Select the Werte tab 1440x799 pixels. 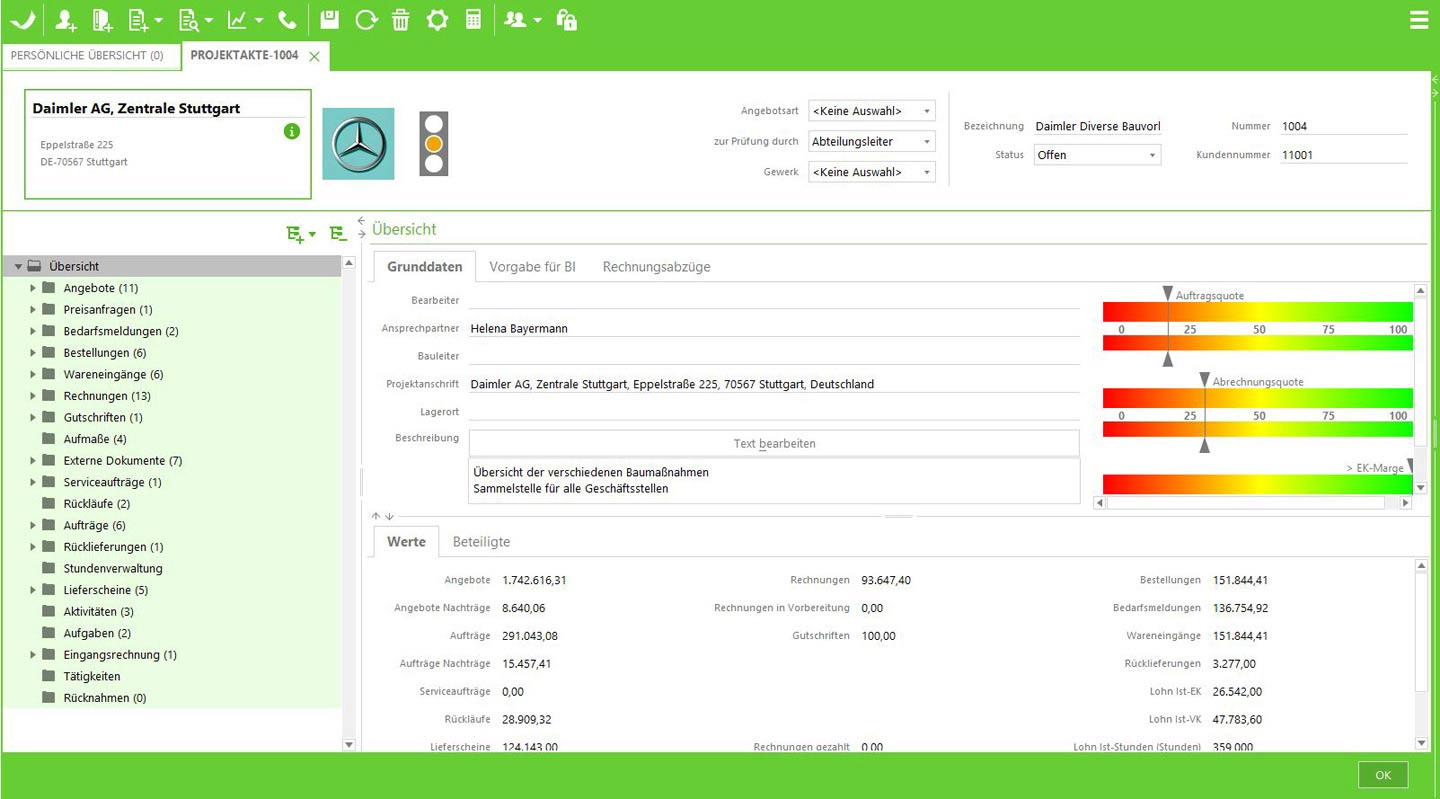pyautogui.click(x=406, y=542)
